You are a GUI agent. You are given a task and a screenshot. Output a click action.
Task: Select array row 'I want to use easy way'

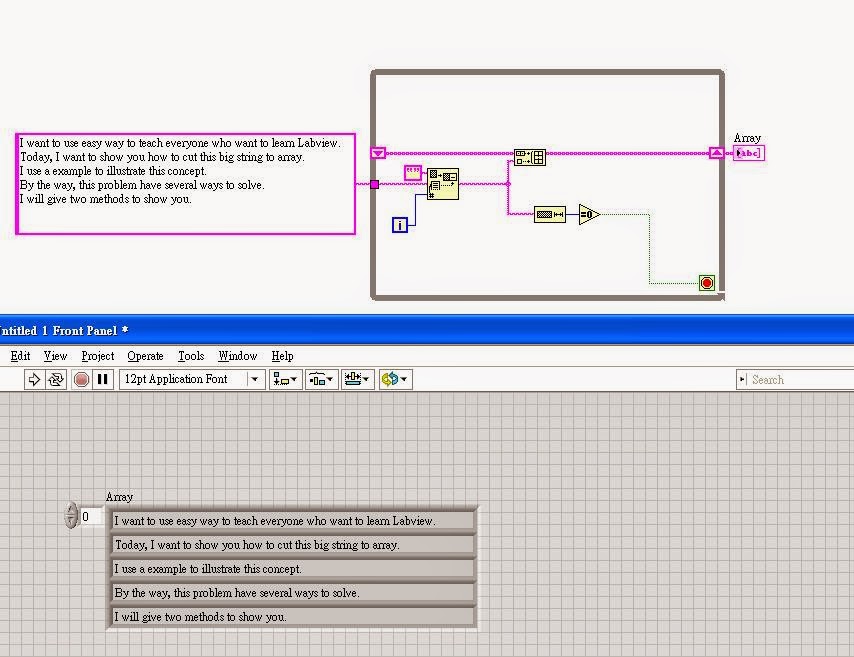pyautogui.click(x=292, y=521)
